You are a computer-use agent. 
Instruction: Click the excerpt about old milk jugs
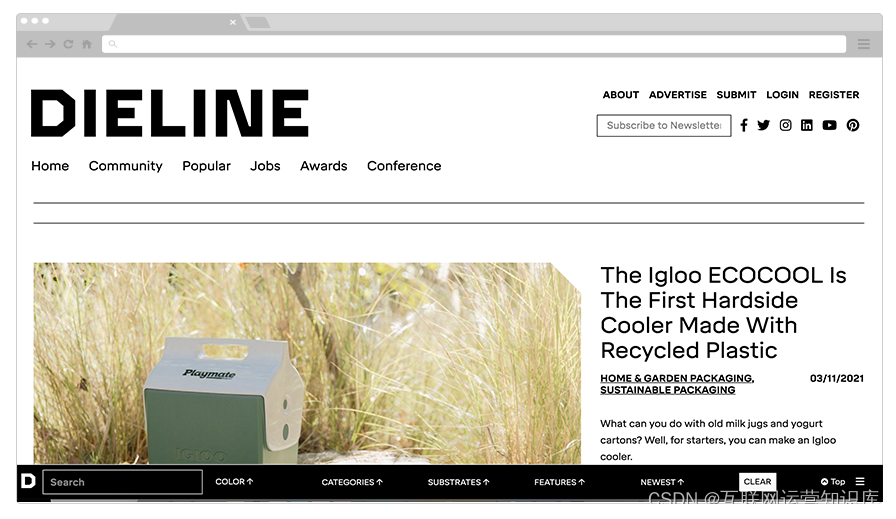click(718, 440)
